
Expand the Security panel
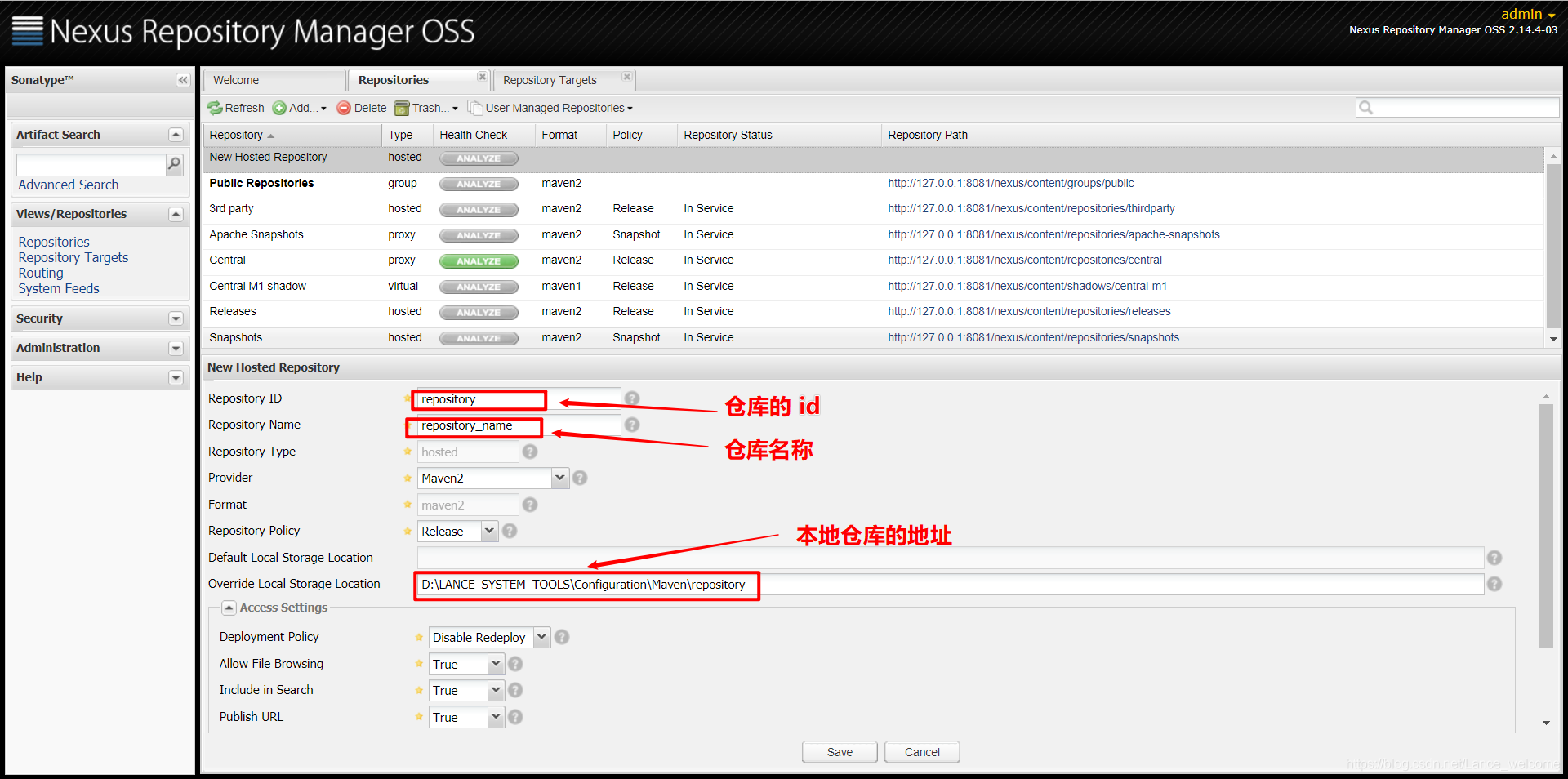pos(176,318)
